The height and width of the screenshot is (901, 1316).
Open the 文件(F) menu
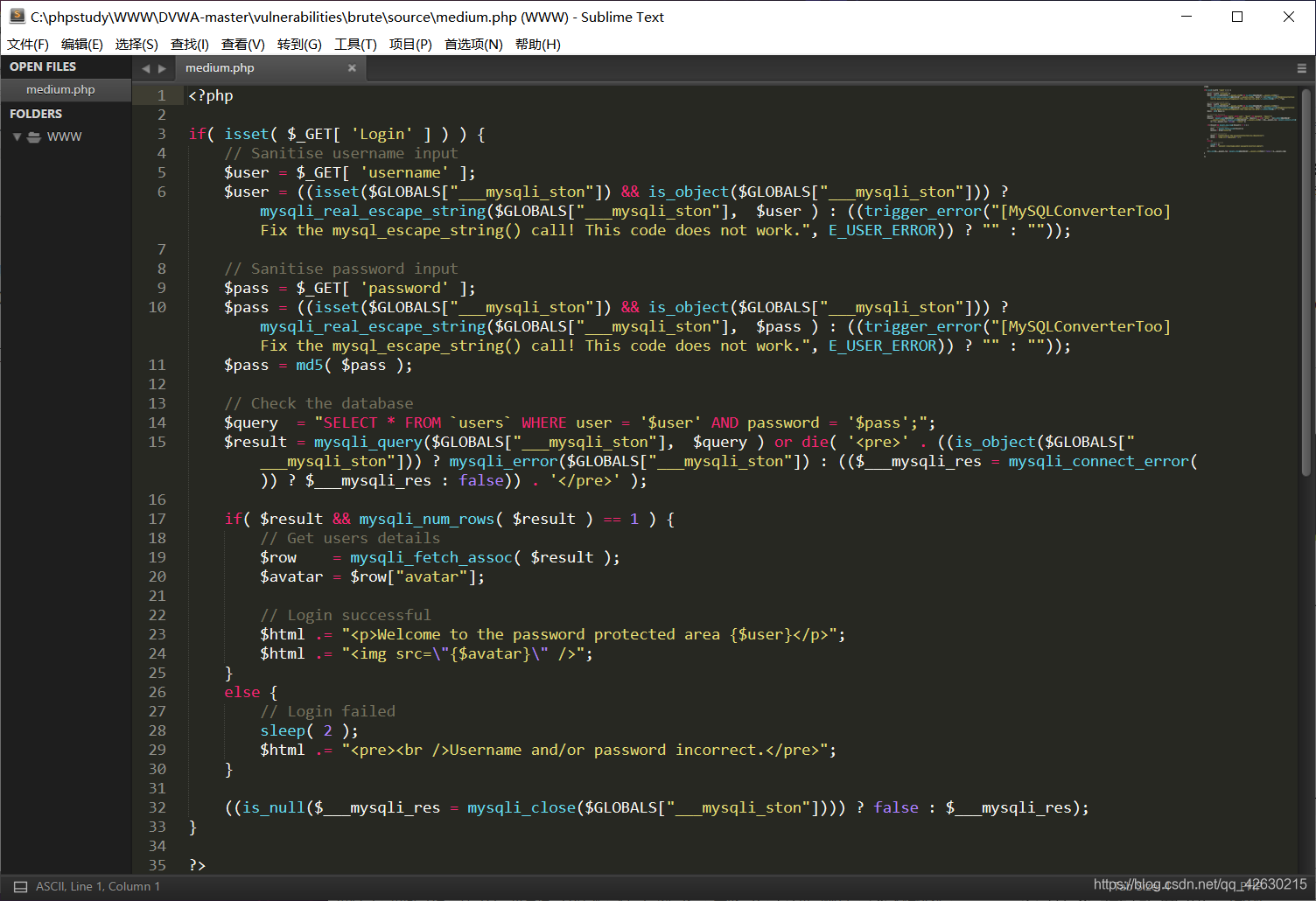tap(28, 44)
